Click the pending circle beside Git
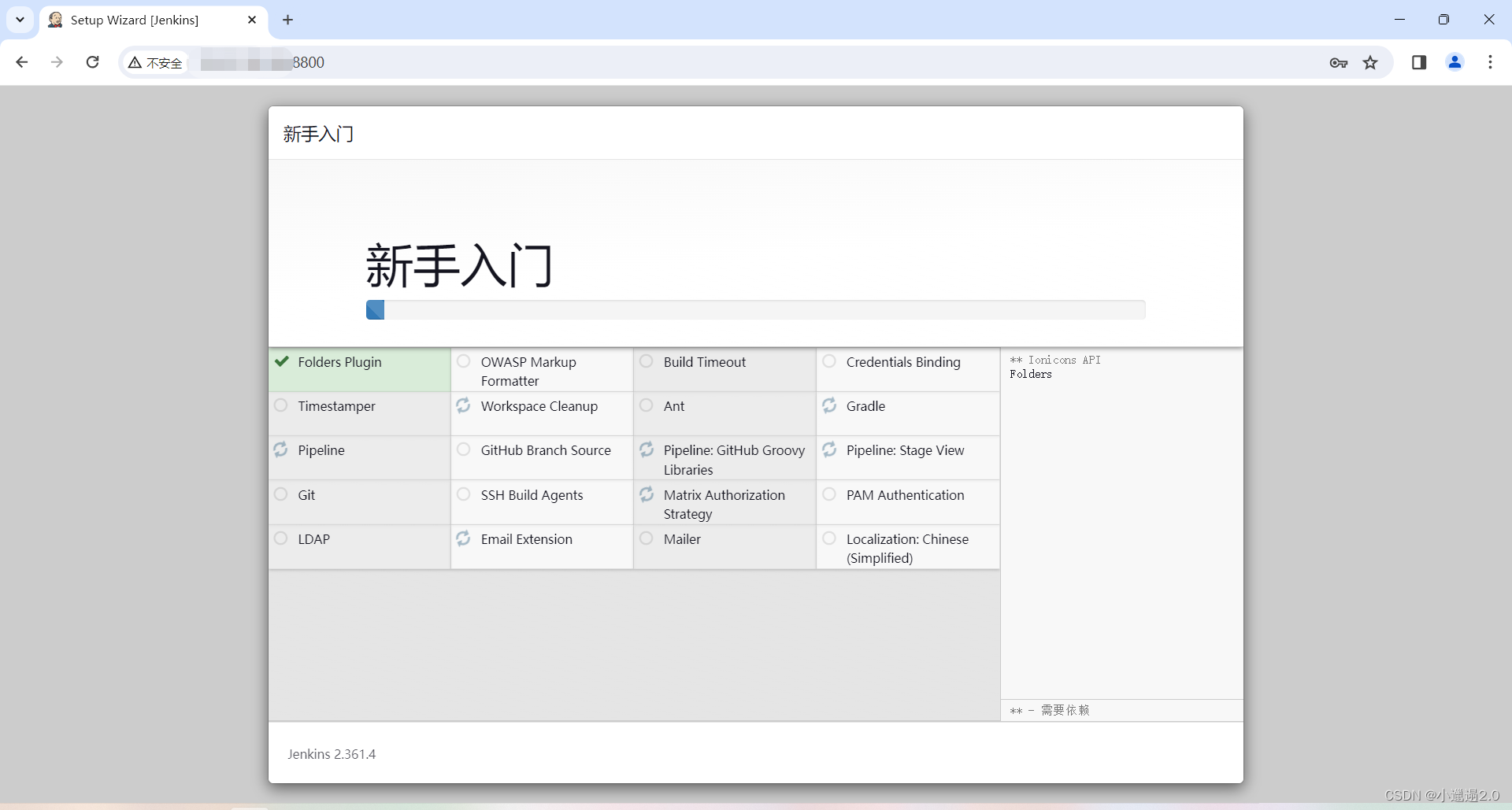 tap(280, 494)
